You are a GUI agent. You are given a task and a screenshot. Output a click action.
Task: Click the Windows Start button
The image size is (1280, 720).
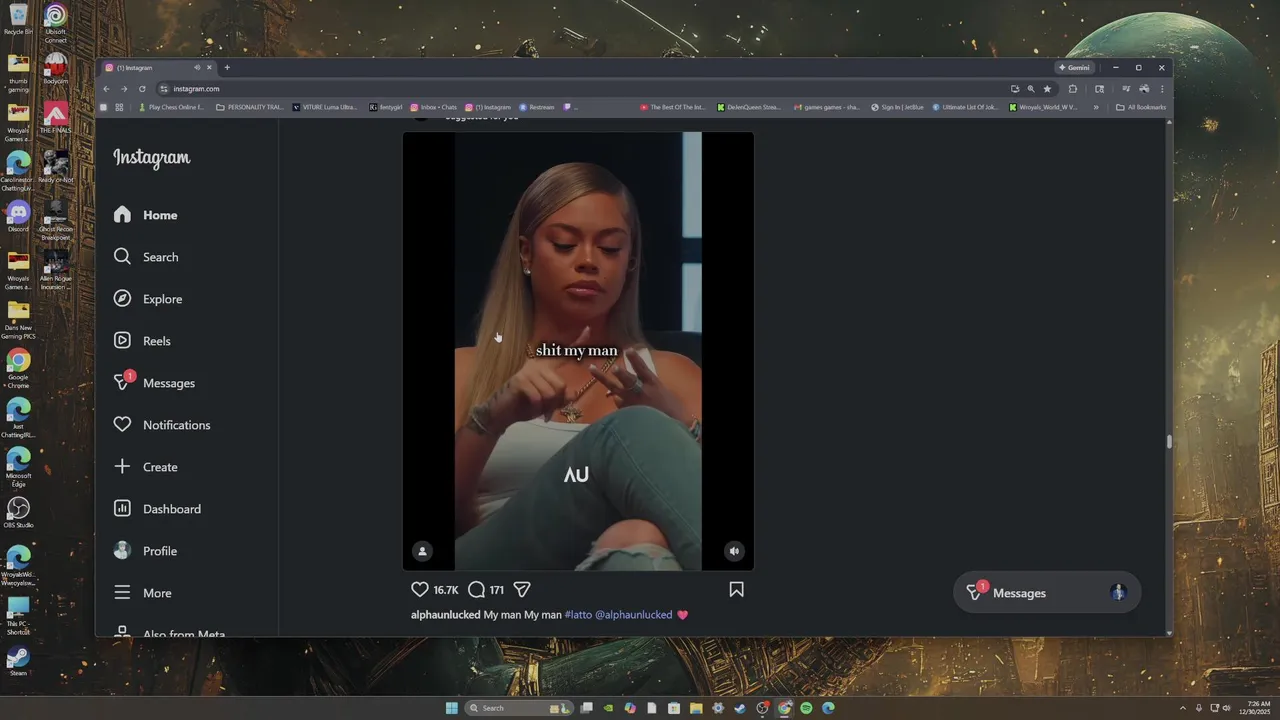(451, 708)
